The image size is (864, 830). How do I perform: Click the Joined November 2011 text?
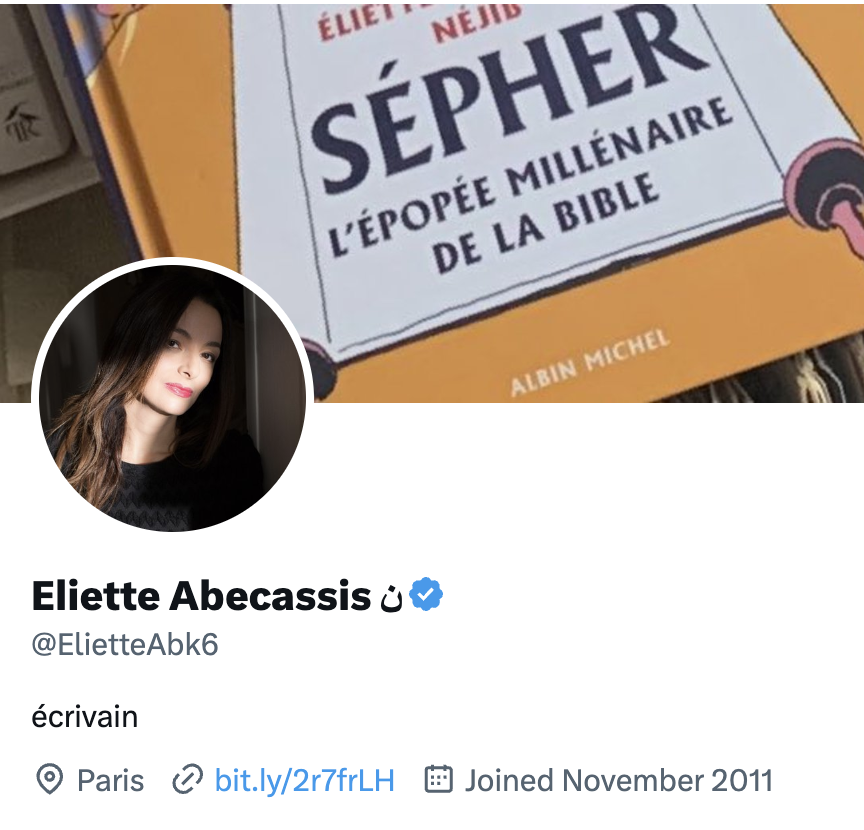pos(619,780)
